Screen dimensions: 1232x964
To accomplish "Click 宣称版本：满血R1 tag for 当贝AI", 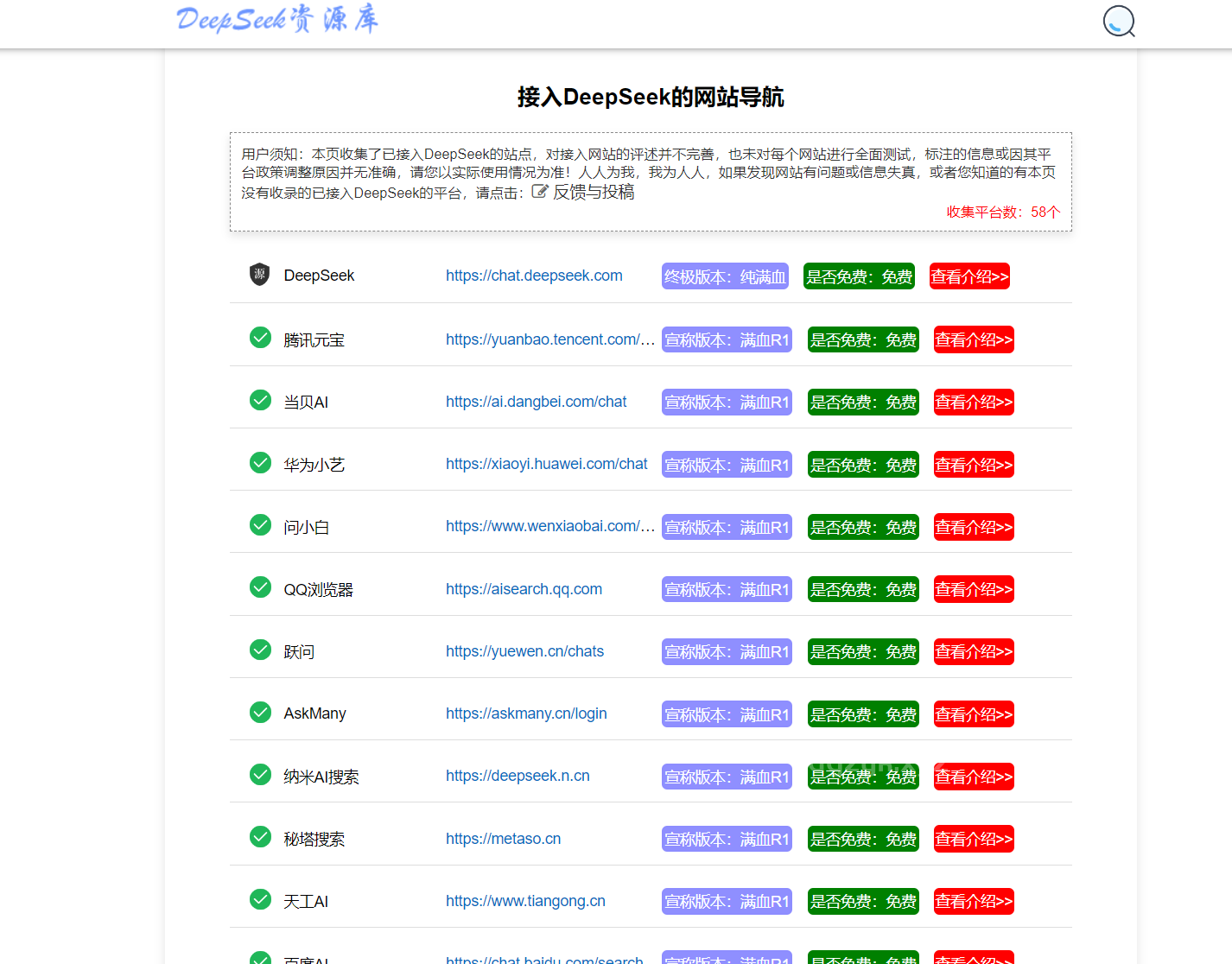I will [727, 402].
